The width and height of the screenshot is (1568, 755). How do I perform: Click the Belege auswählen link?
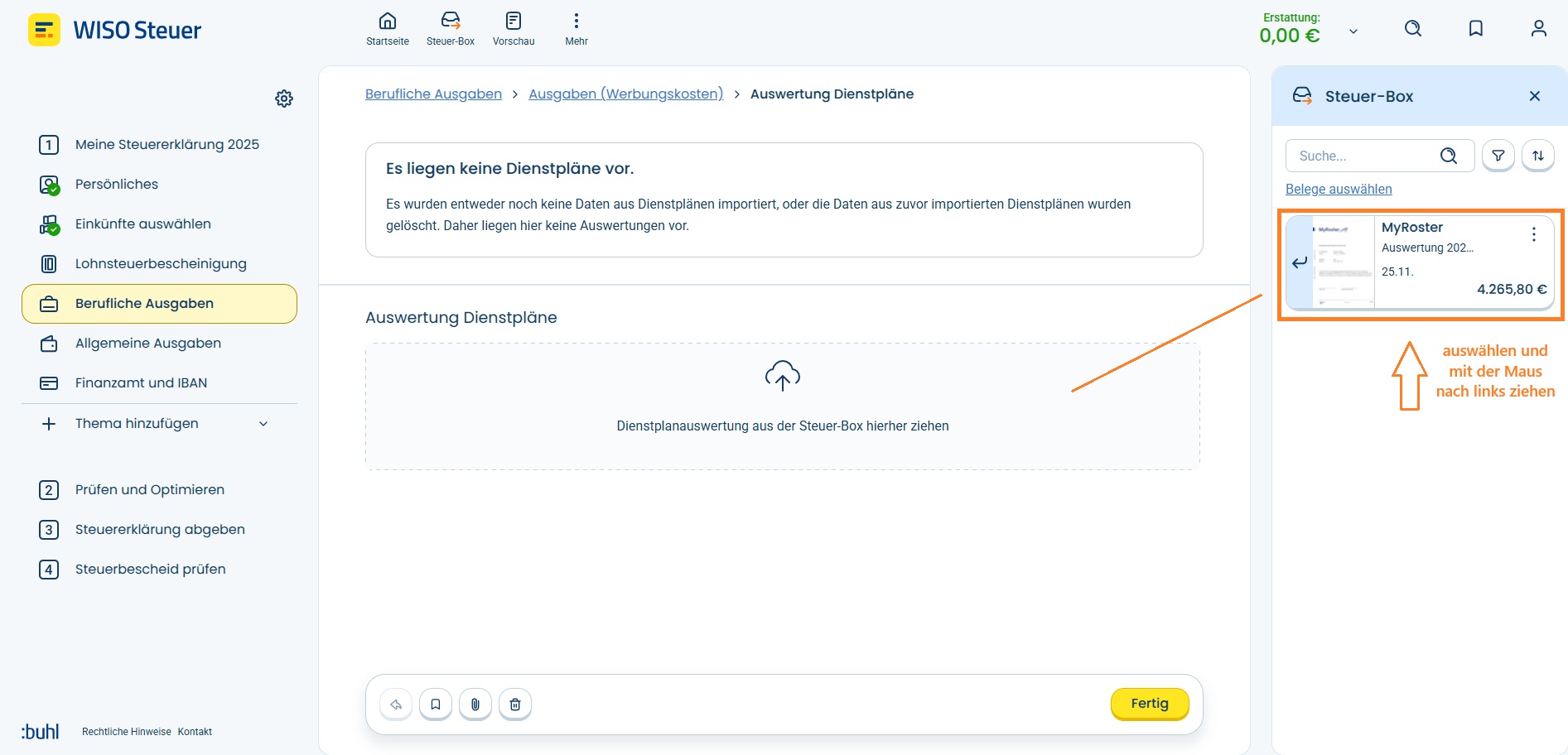click(x=1339, y=190)
